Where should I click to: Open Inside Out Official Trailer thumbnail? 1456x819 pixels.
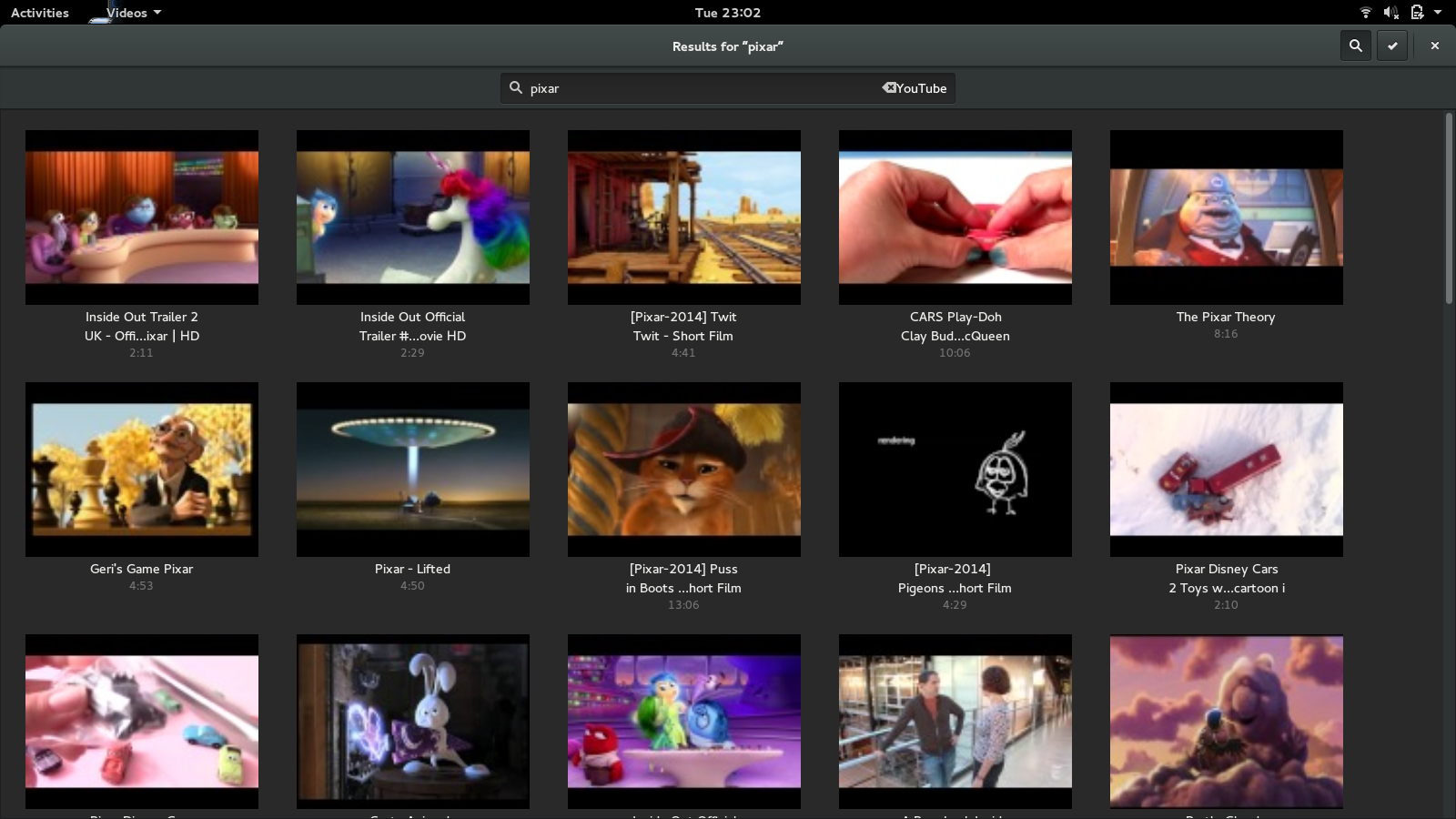click(x=413, y=217)
